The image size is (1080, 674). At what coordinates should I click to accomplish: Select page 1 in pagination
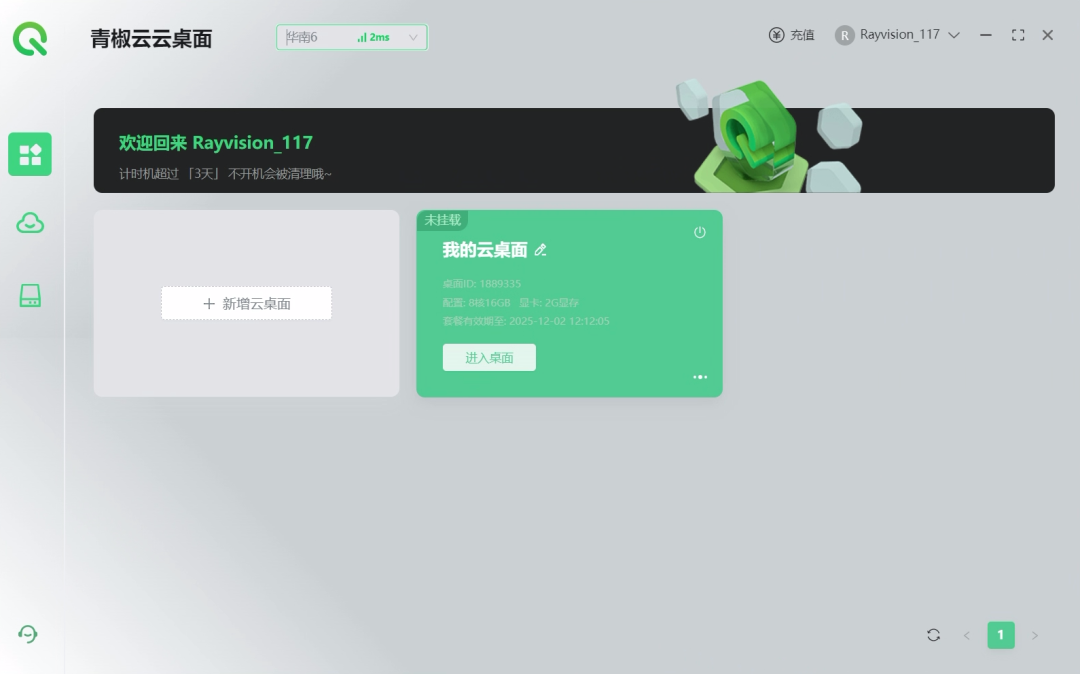pos(1001,635)
